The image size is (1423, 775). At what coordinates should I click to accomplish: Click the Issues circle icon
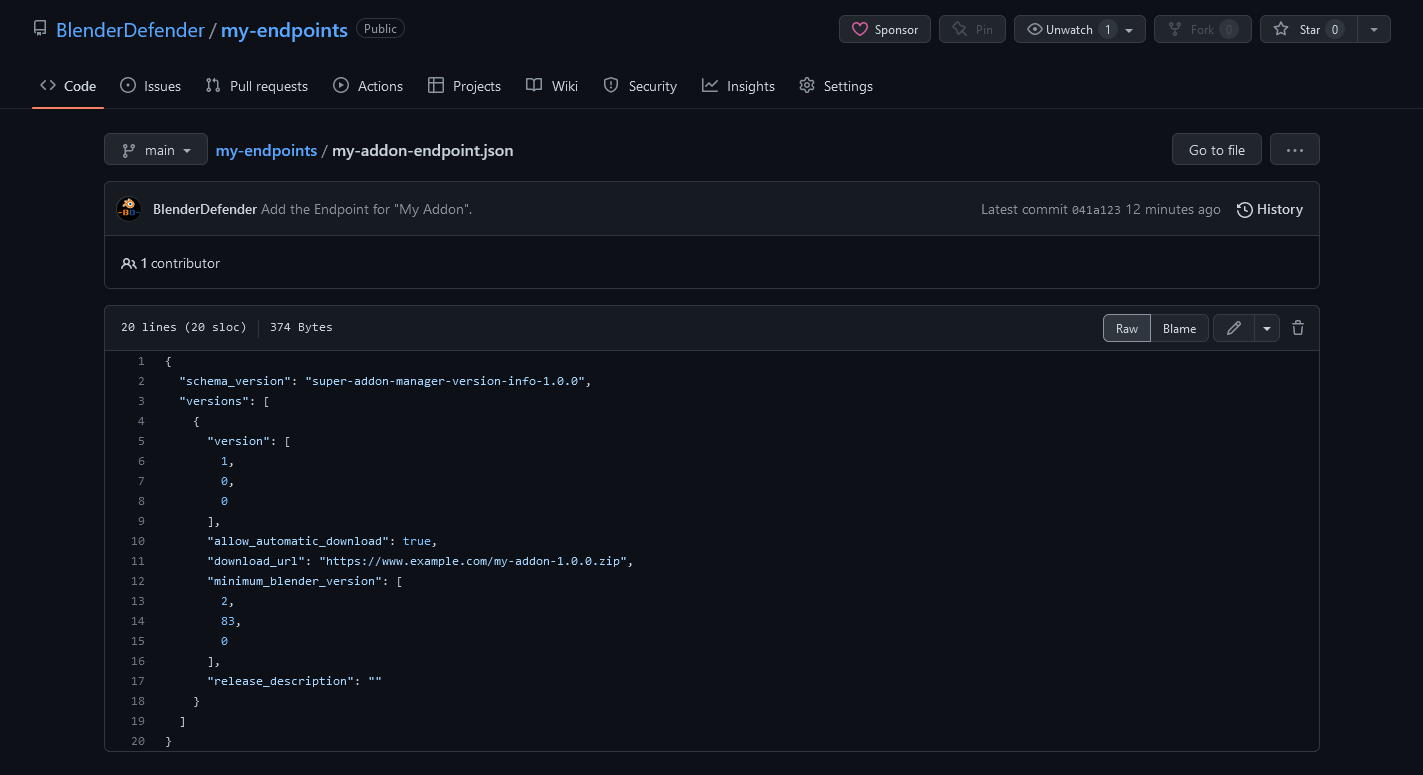[128, 86]
